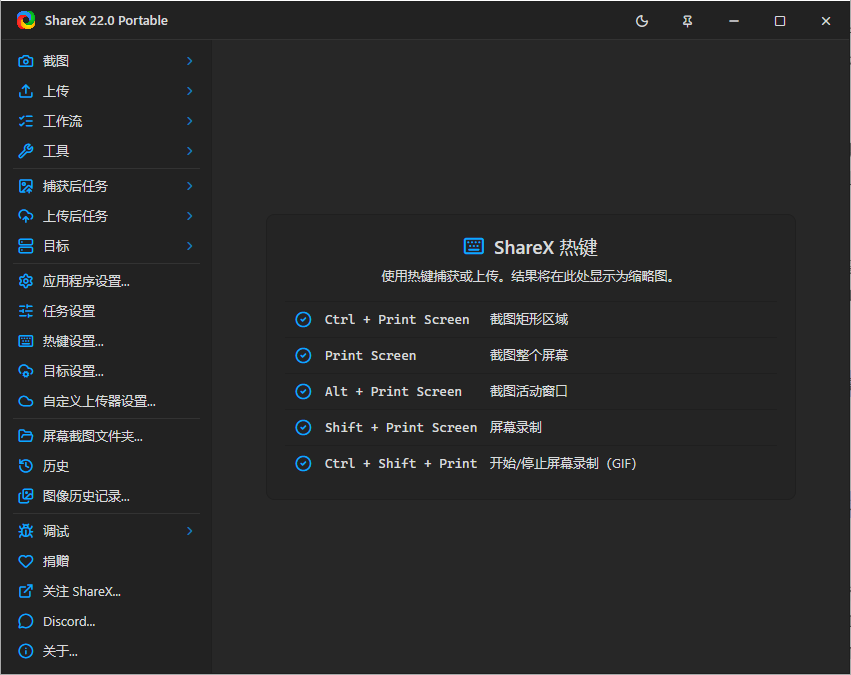Click the chat bubble icon for Discord

click(26, 621)
